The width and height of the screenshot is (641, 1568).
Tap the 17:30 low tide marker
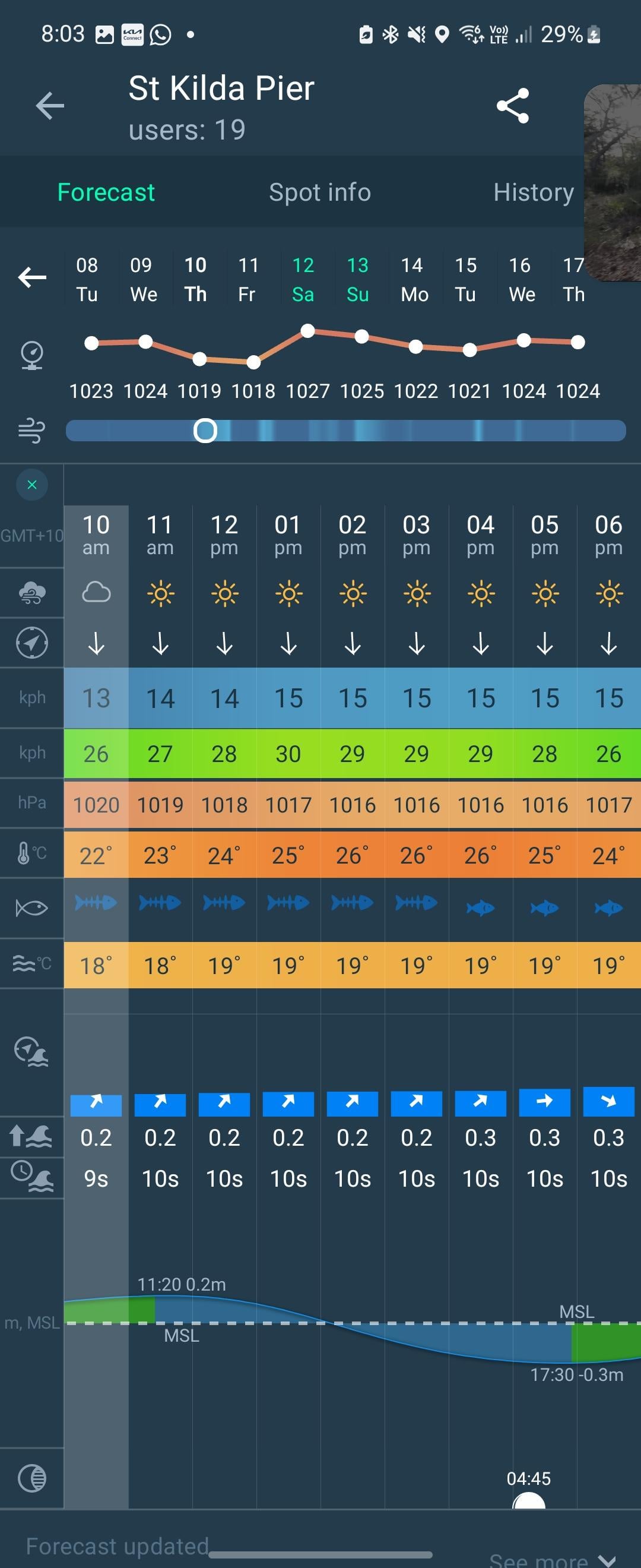pos(576,1374)
